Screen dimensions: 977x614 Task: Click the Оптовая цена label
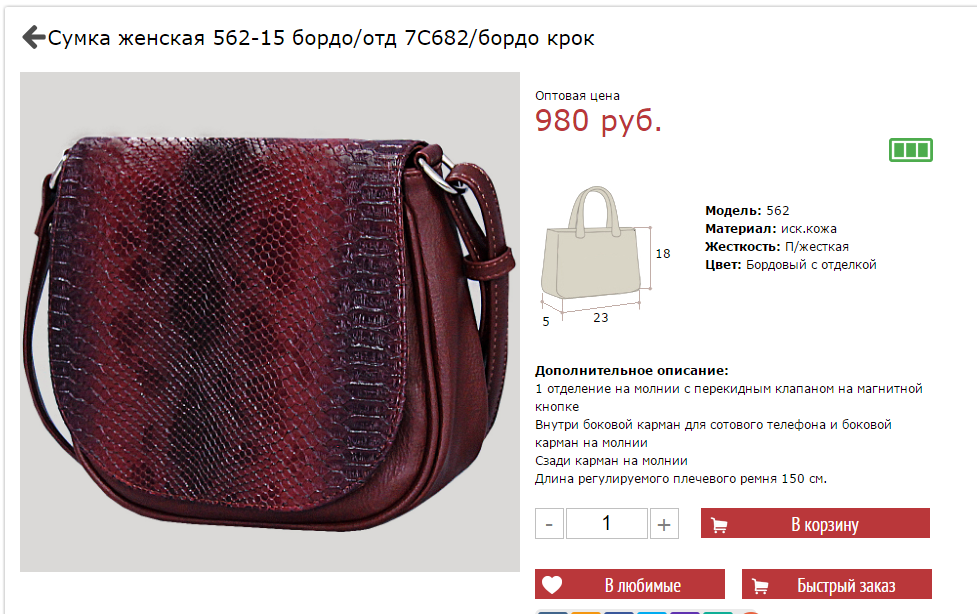click(577, 95)
